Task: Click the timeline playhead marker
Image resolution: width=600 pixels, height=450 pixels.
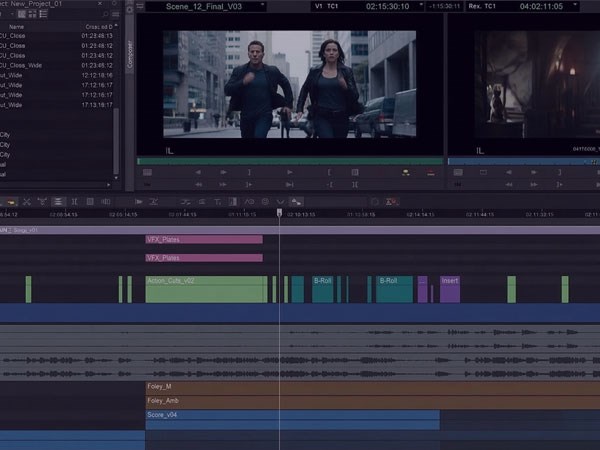Action: click(279, 212)
